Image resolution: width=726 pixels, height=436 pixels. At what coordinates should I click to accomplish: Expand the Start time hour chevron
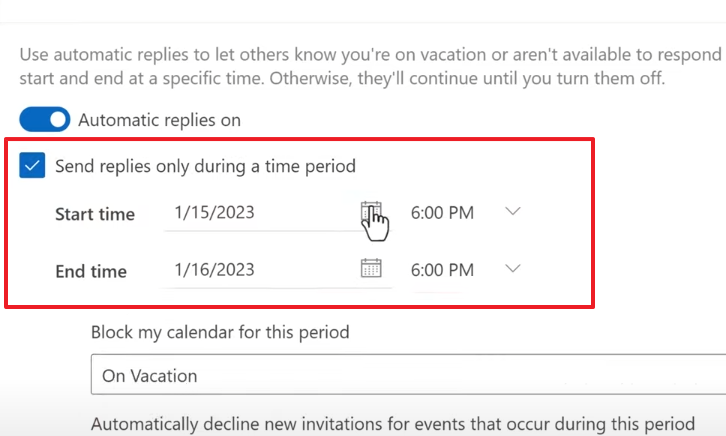[x=513, y=212]
